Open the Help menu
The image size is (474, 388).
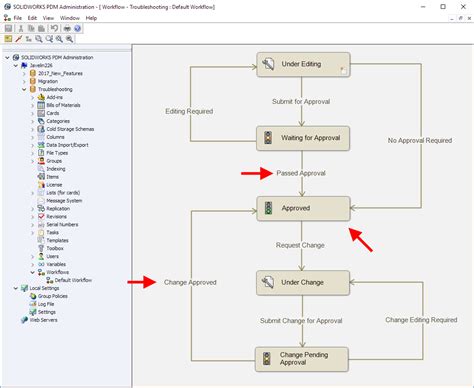click(x=91, y=18)
